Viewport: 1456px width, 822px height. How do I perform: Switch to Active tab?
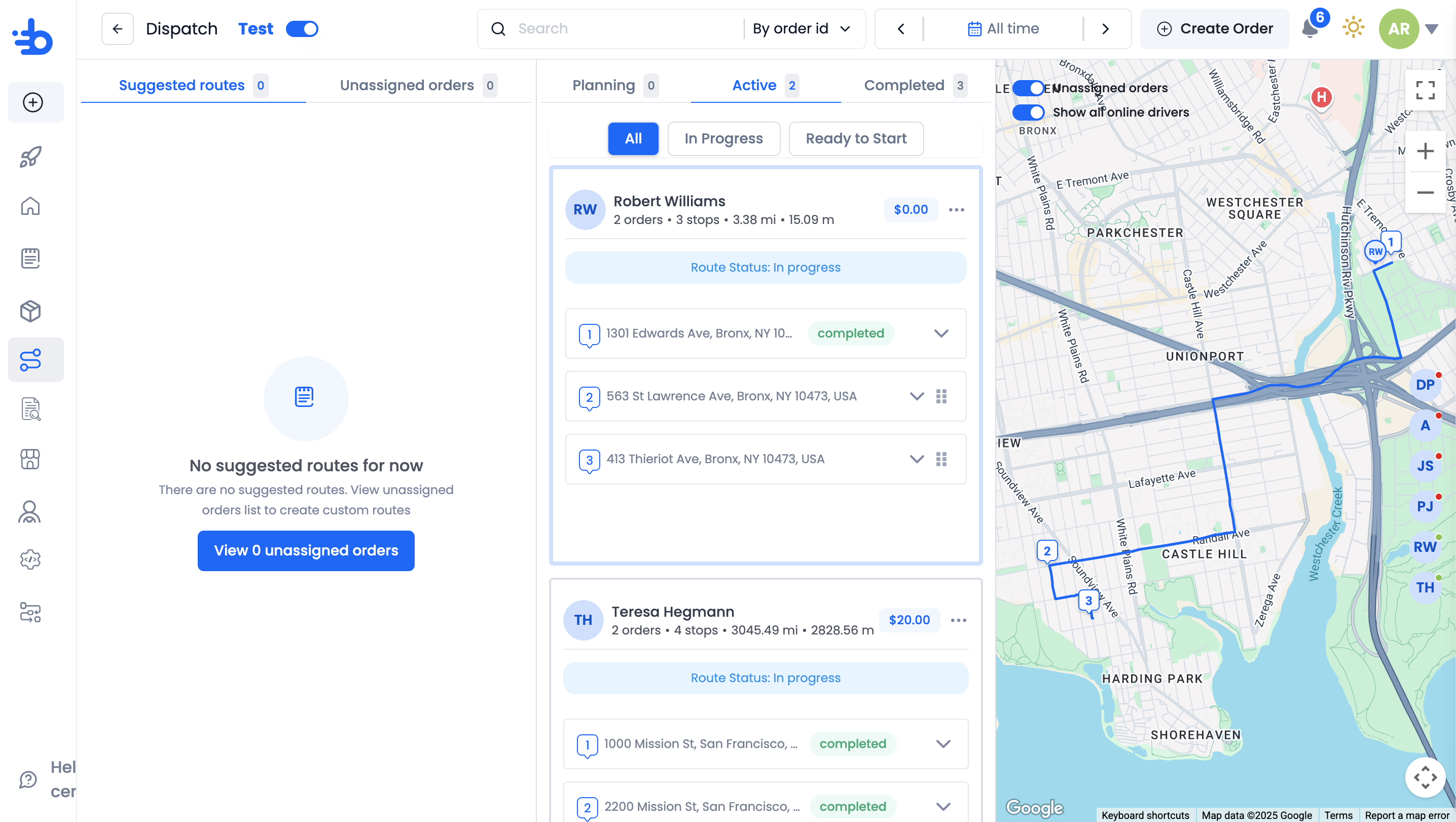766,85
